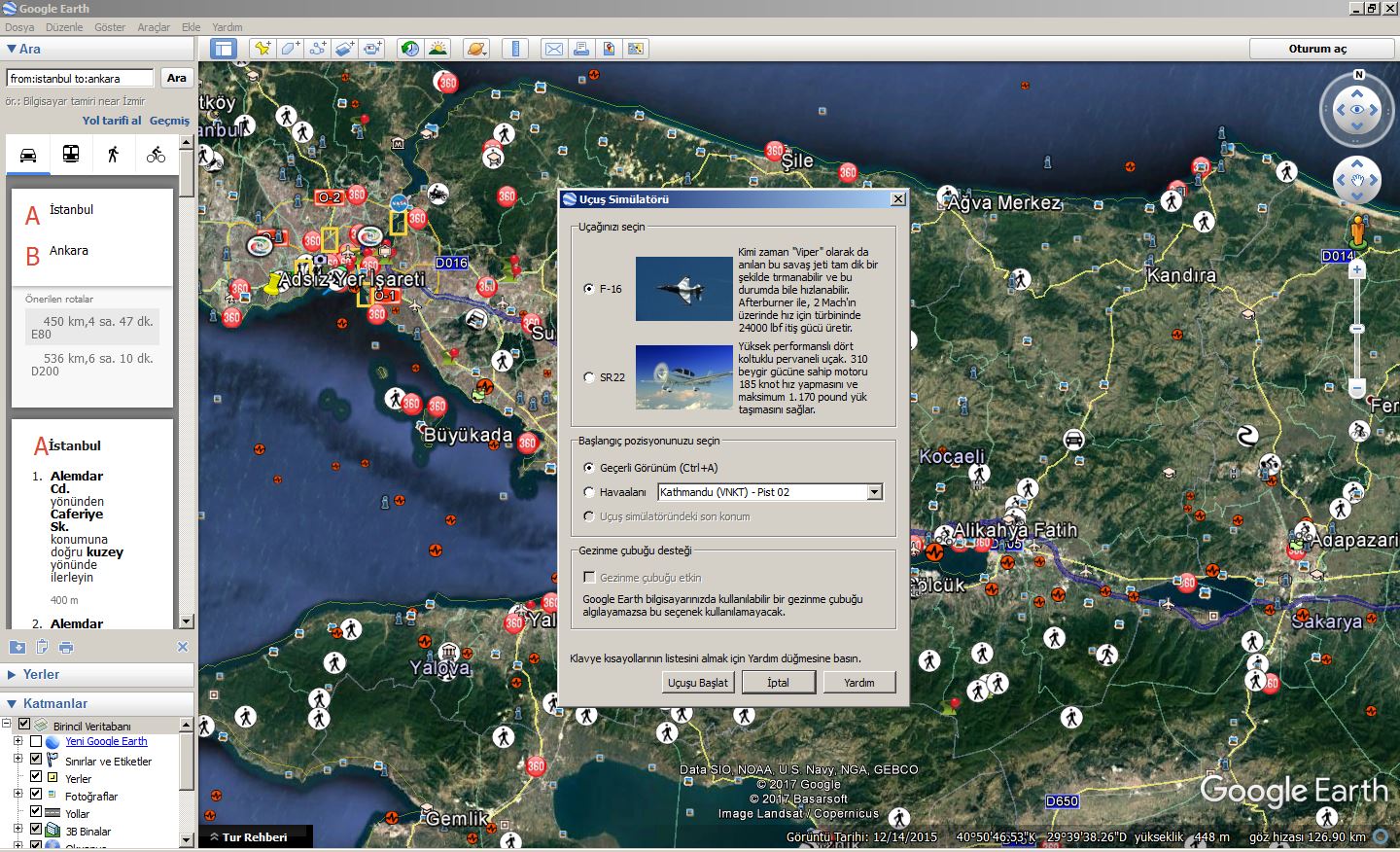
Task: Click the Street View pegman icon
Action: [x=1357, y=231]
